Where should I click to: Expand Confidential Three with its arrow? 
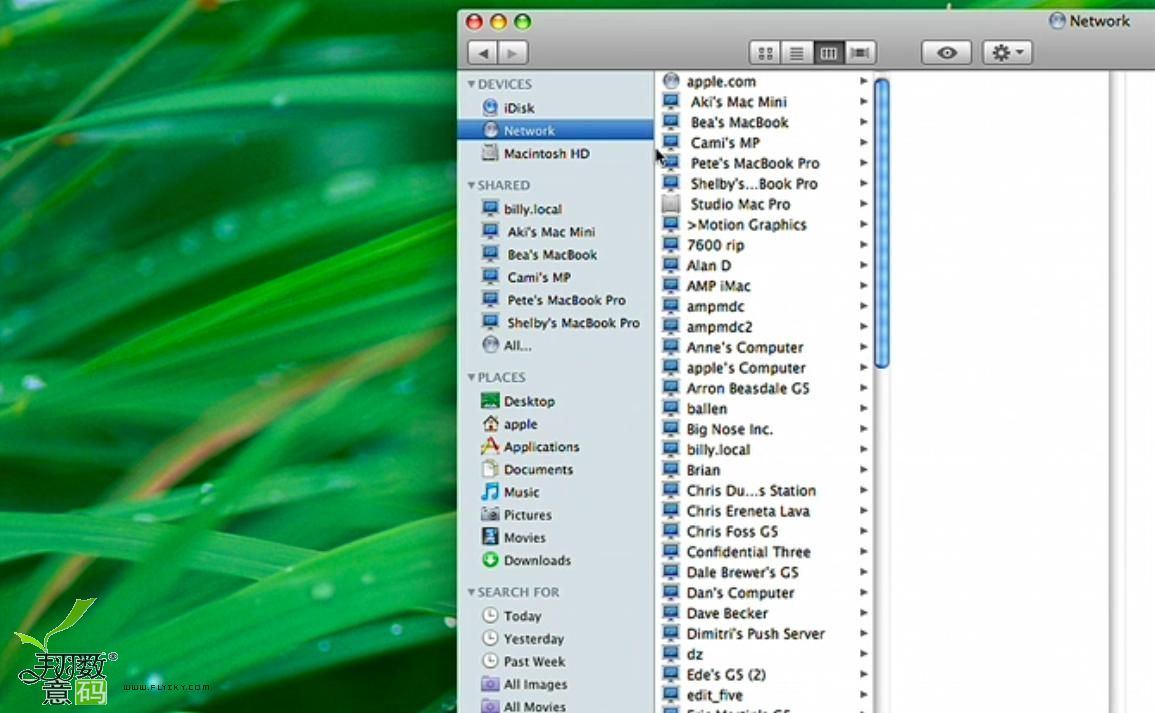863,552
